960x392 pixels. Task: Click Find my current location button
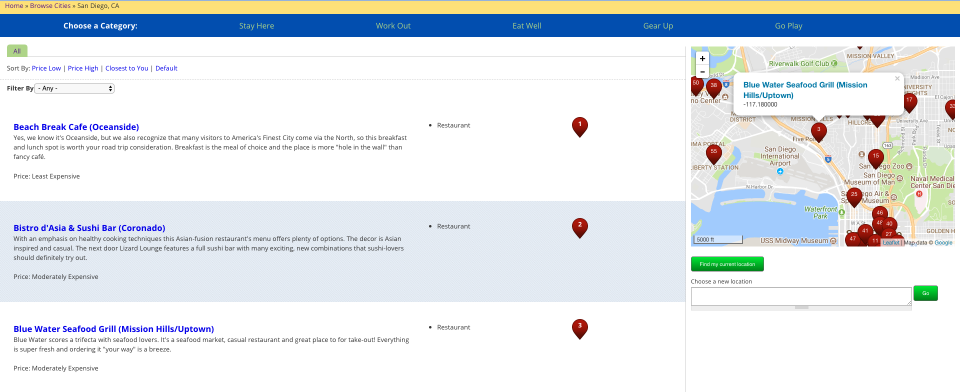click(x=727, y=264)
